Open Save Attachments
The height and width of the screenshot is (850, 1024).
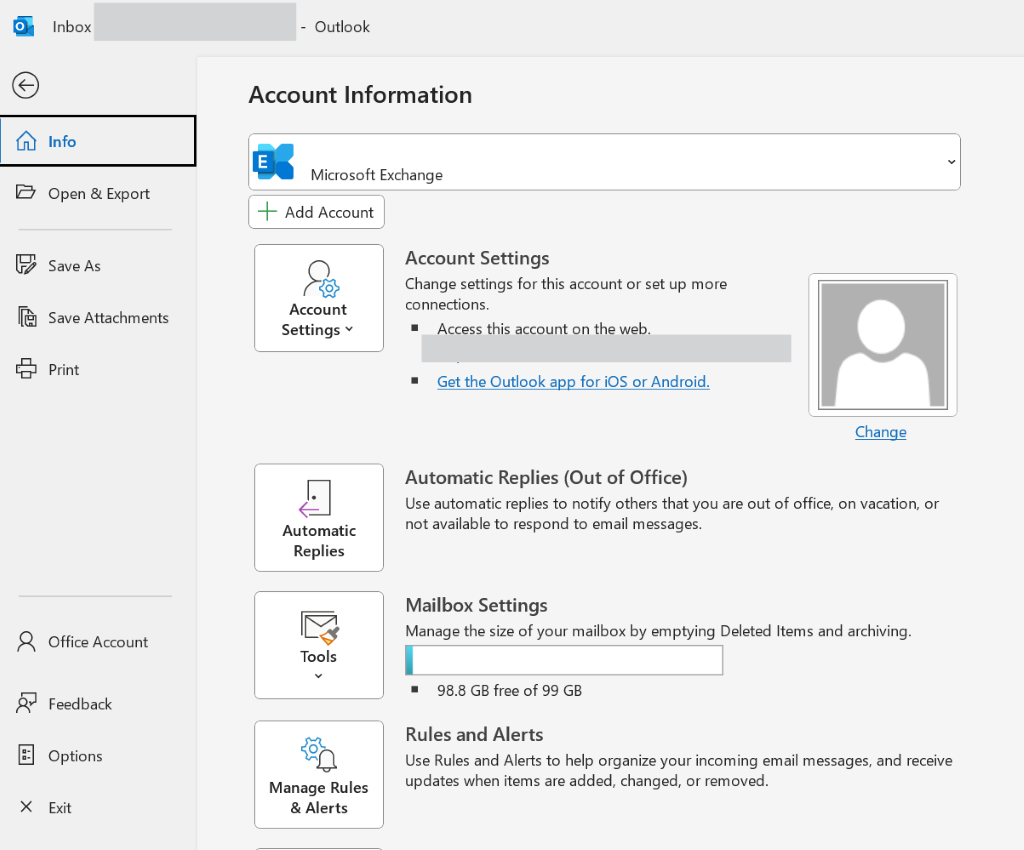coord(108,317)
